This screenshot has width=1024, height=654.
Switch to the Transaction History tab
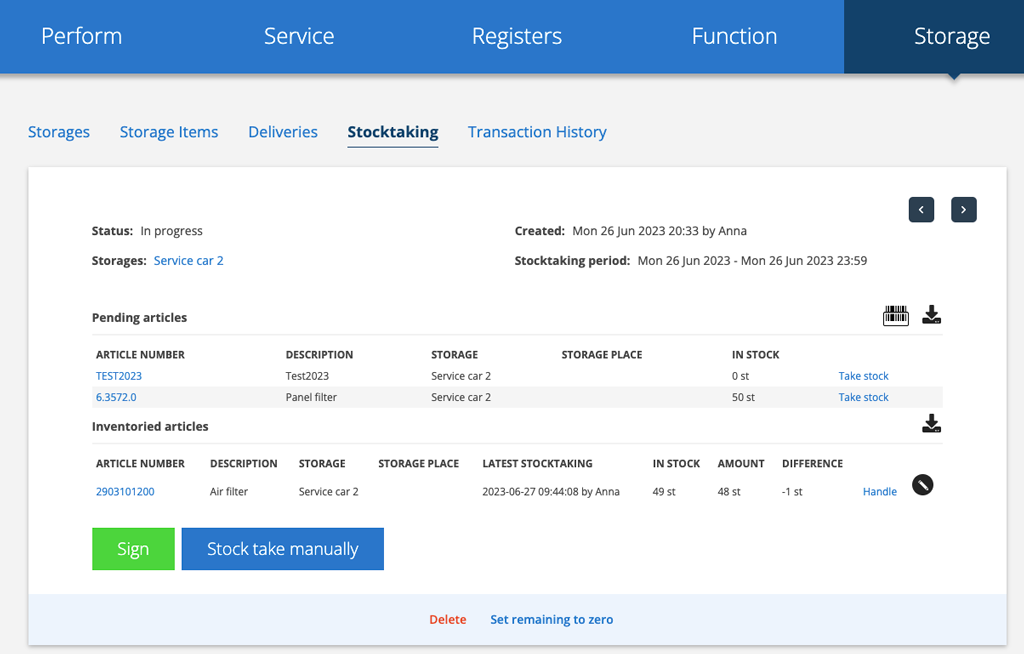(537, 132)
